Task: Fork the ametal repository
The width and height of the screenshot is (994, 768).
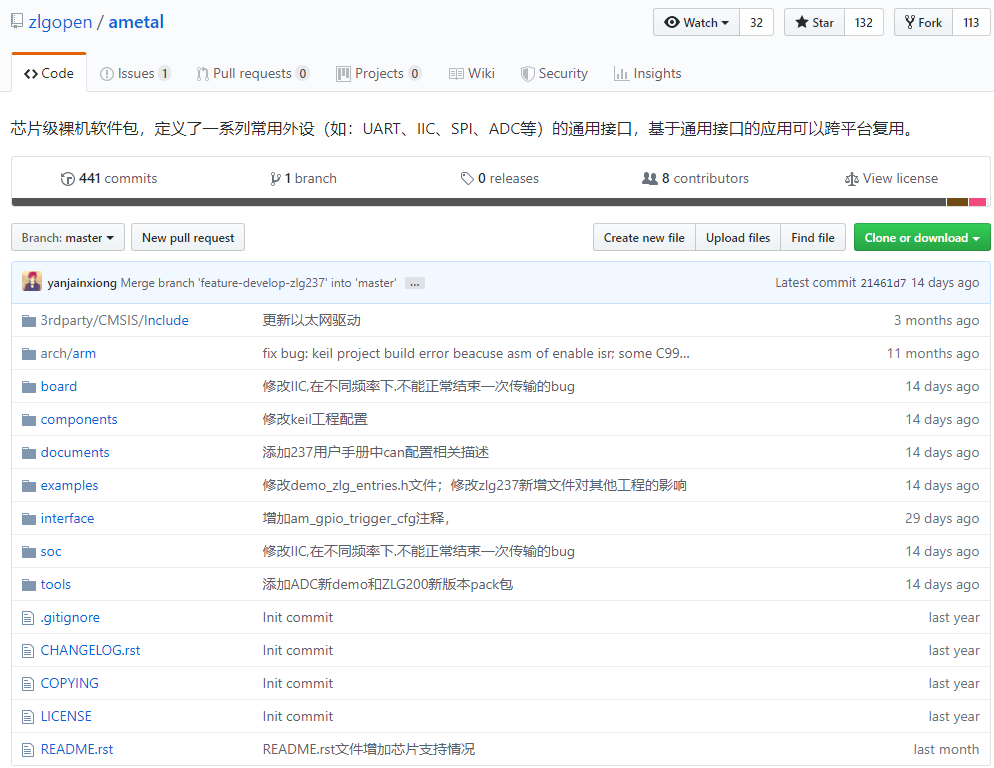Action: click(x=924, y=22)
